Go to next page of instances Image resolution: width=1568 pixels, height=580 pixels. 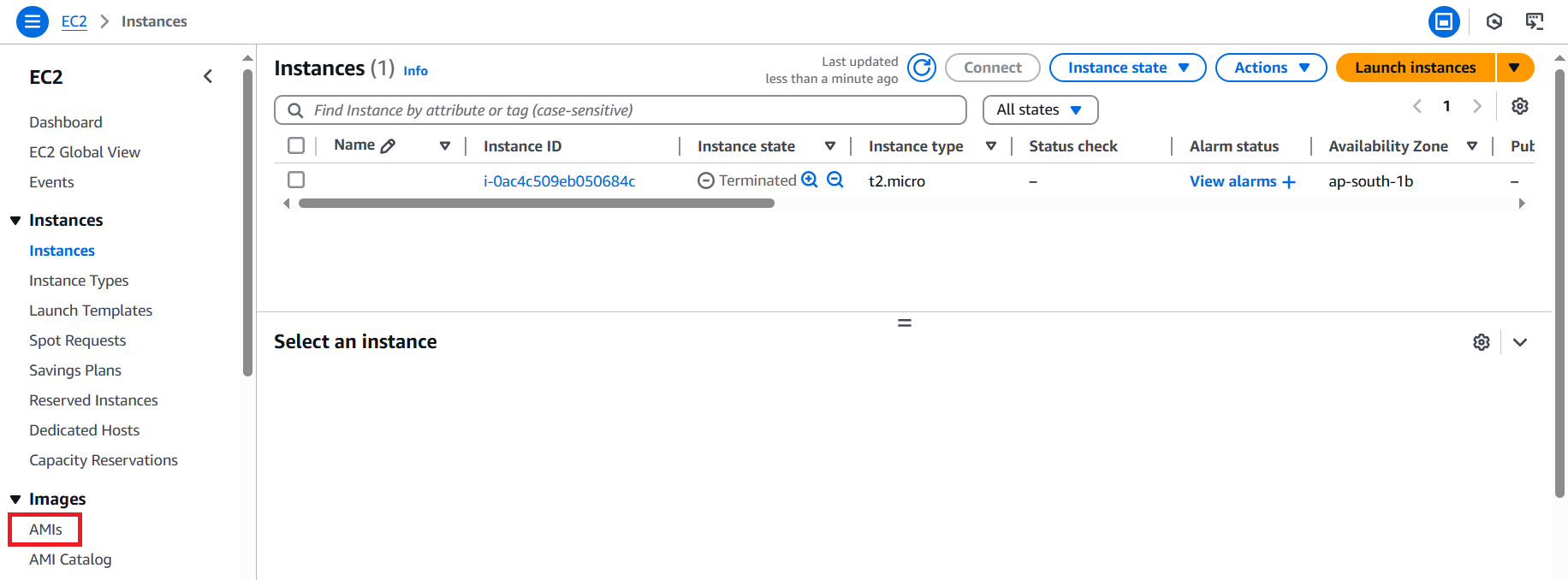[1477, 106]
